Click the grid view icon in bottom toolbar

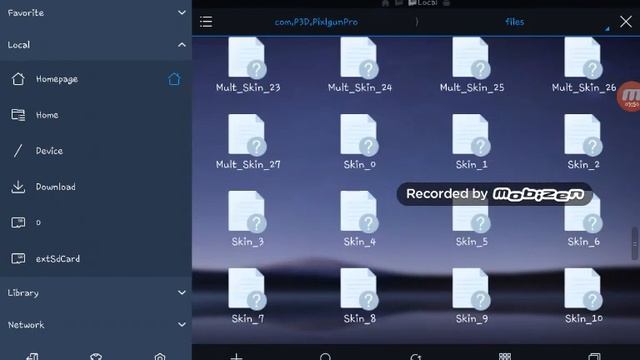505,356
